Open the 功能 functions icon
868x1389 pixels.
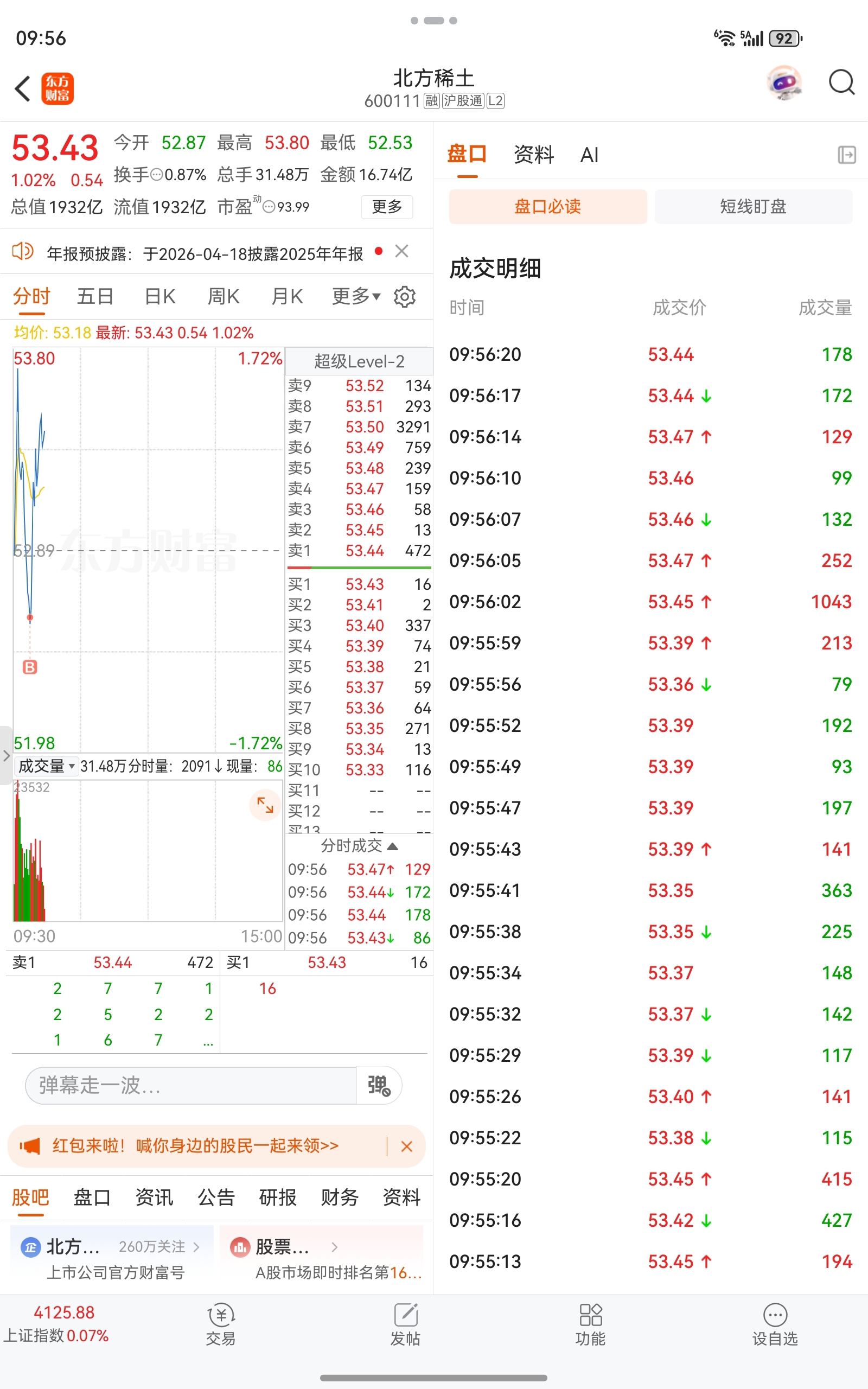(590, 1325)
